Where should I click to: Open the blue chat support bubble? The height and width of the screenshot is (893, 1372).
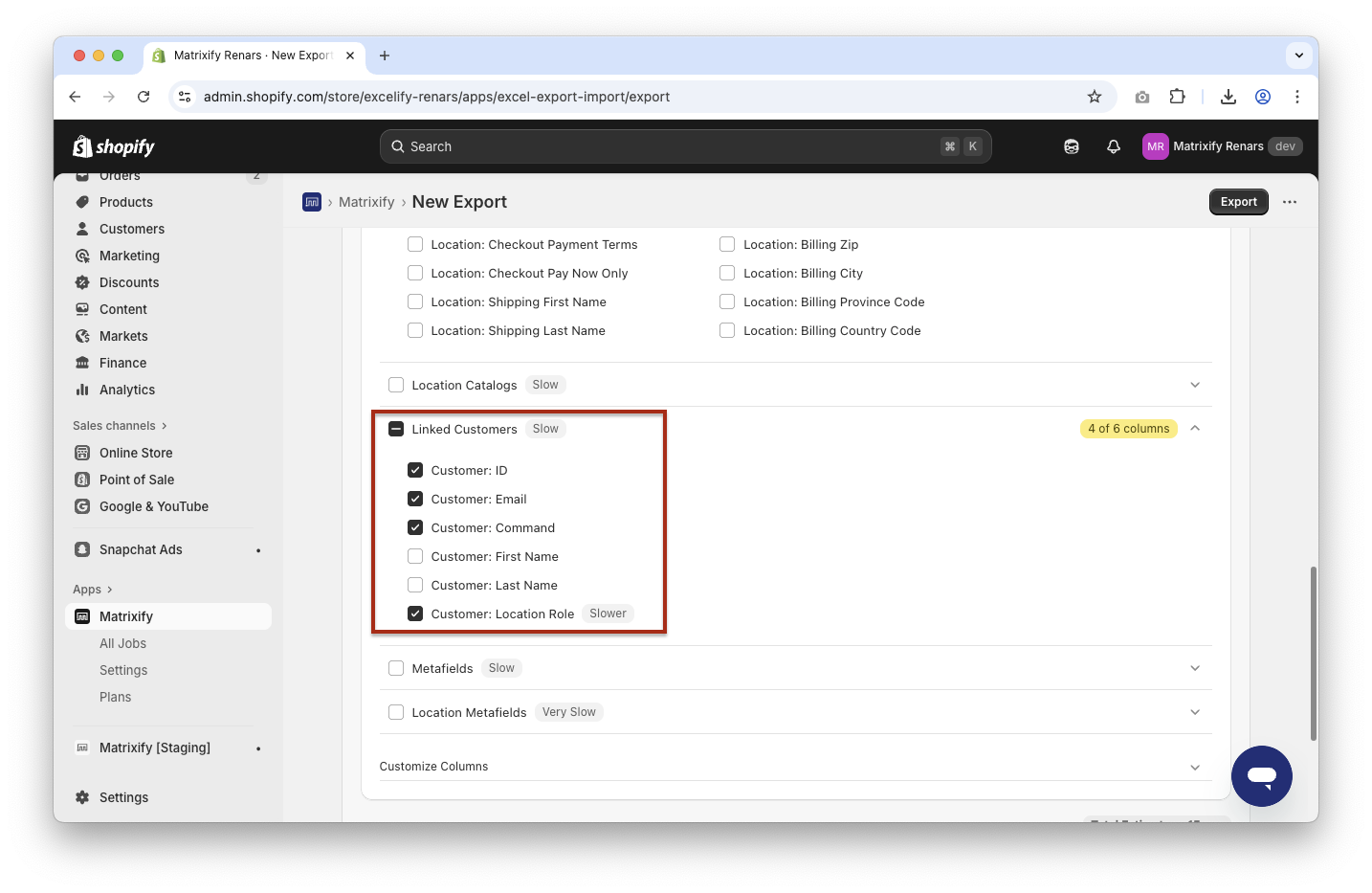(1261, 775)
